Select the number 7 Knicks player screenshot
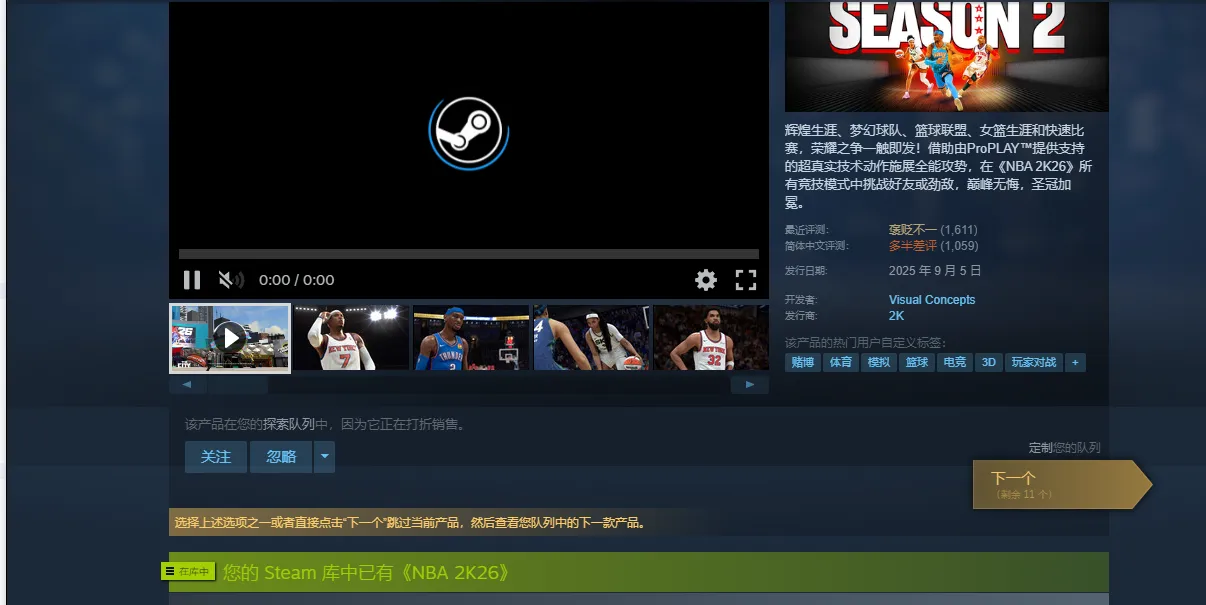 coord(351,338)
